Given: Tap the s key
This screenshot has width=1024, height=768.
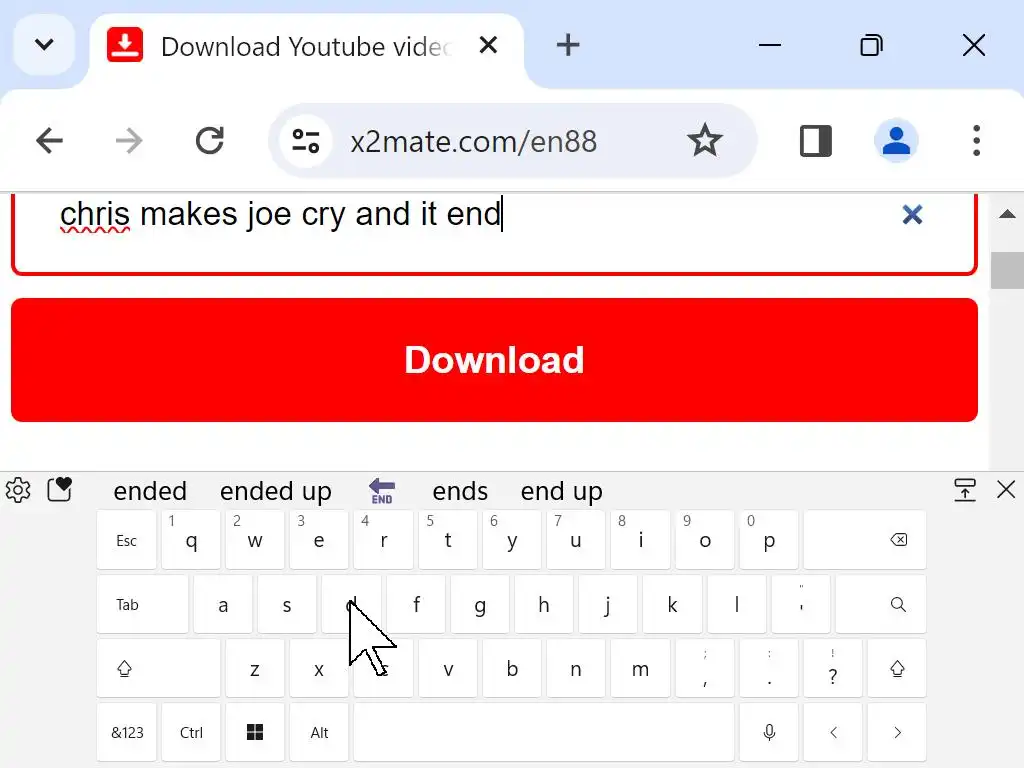Looking at the screenshot, I should (287, 605).
